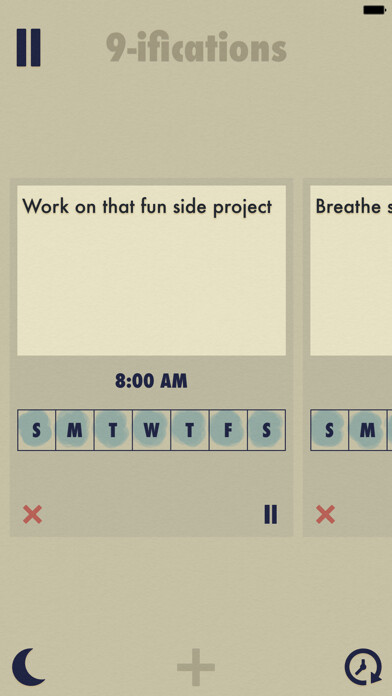Toggle Thursday on the first card
392x696 pixels.
pos(190,430)
